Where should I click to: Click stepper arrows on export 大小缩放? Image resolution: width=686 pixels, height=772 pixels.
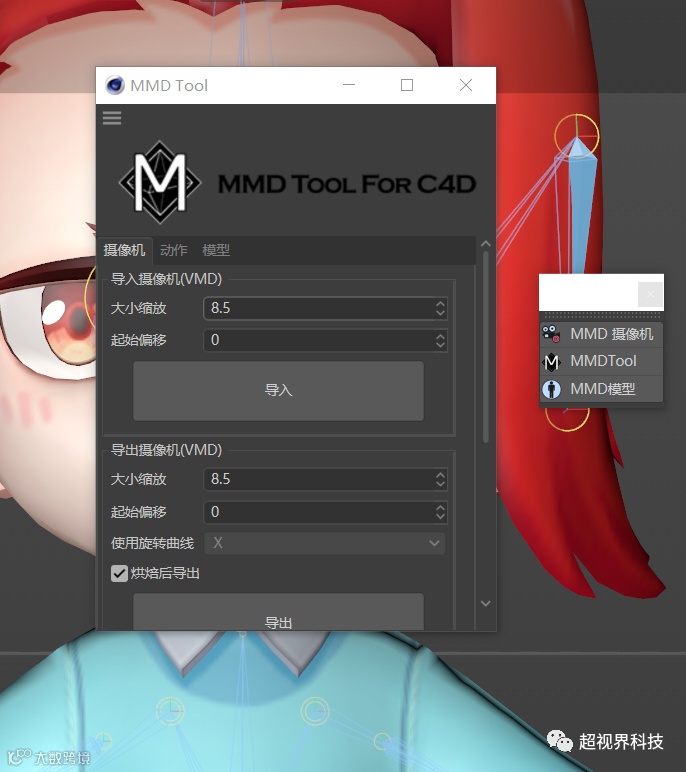(440, 479)
